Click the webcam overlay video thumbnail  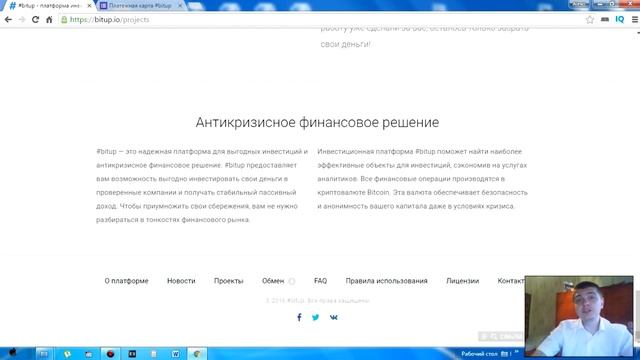pos(579,316)
